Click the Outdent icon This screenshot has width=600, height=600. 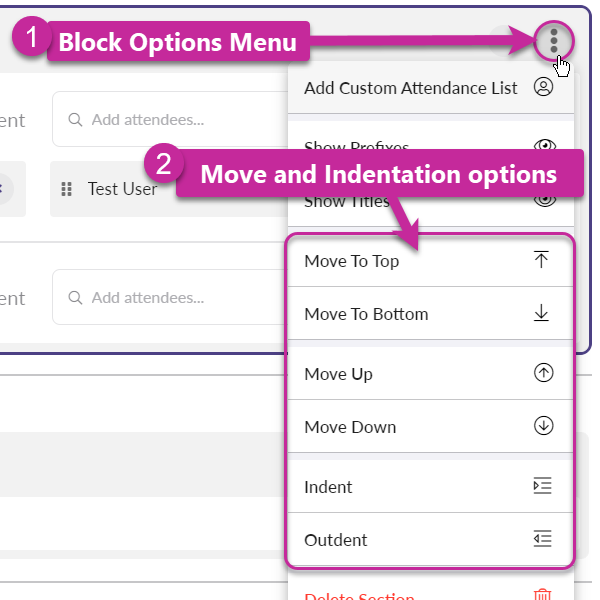[542, 539]
